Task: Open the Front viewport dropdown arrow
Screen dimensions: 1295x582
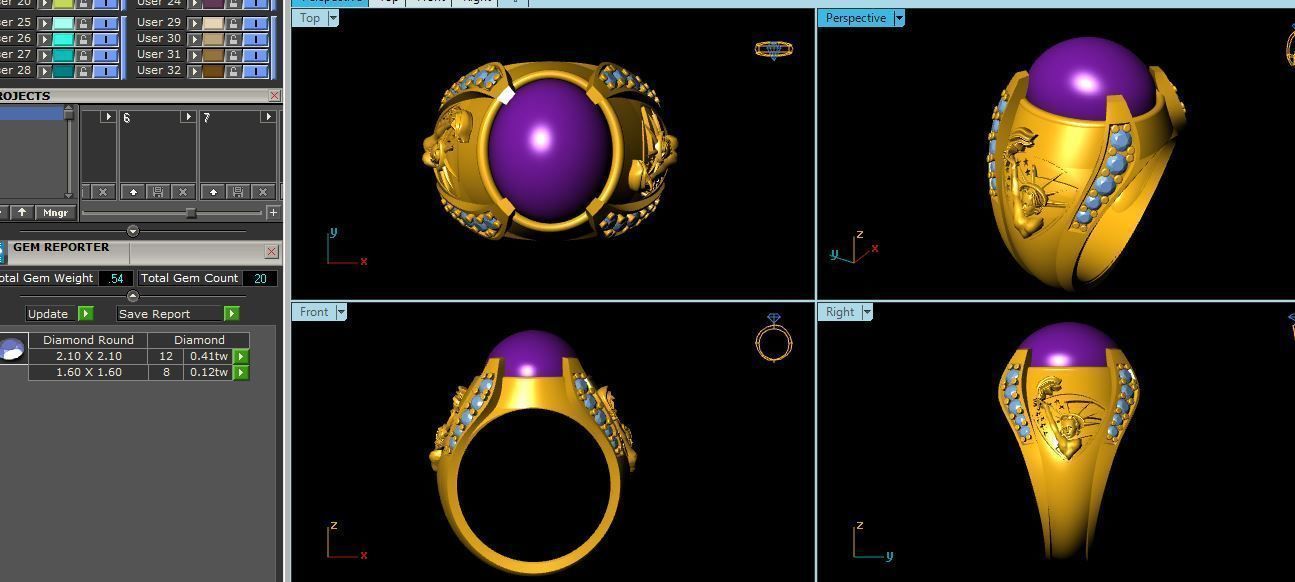Action: coord(341,312)
